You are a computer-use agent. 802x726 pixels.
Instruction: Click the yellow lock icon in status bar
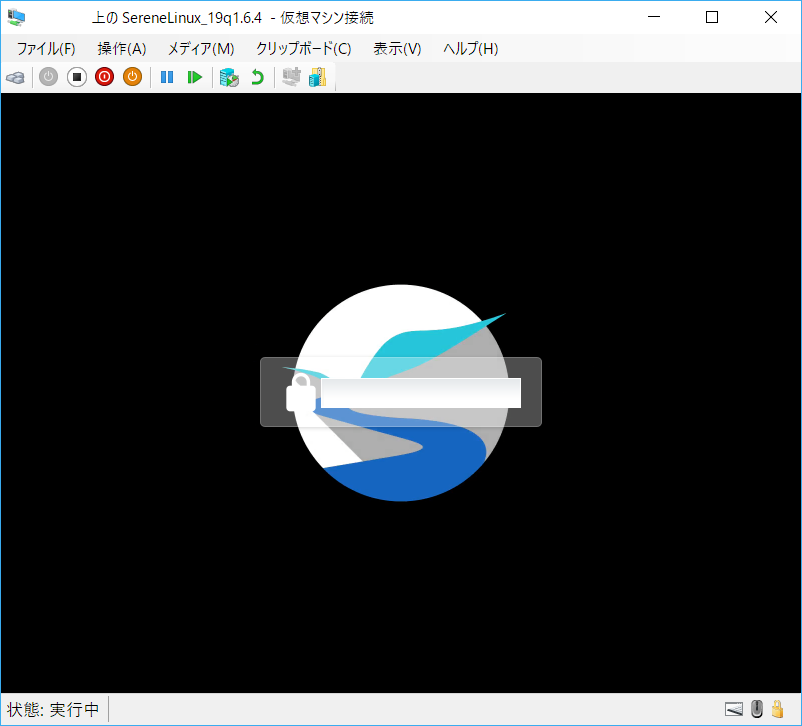tap(778, 709)
